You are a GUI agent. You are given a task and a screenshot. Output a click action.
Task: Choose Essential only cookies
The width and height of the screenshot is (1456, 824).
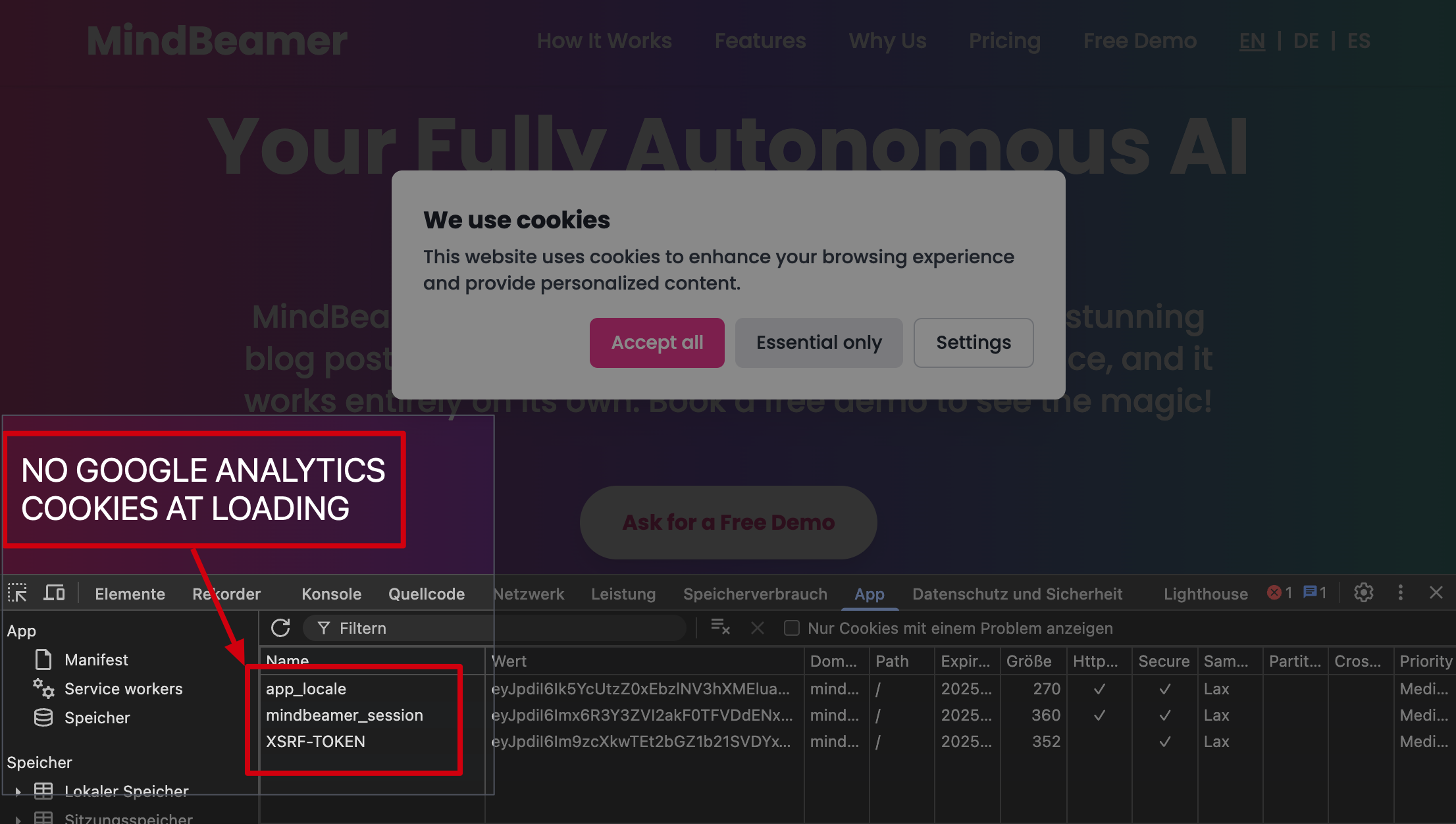click(819, 343)
